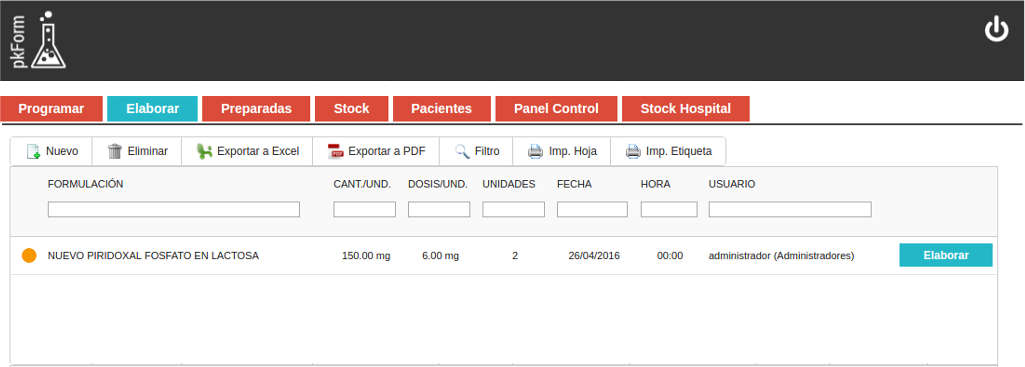Select the Elaborar tab
Viewport: 1025px width, 367px height.
[152, 109]
